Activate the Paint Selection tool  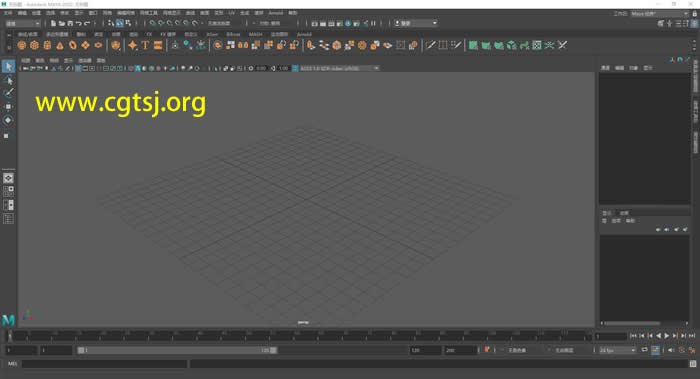[x=8, y=93]
